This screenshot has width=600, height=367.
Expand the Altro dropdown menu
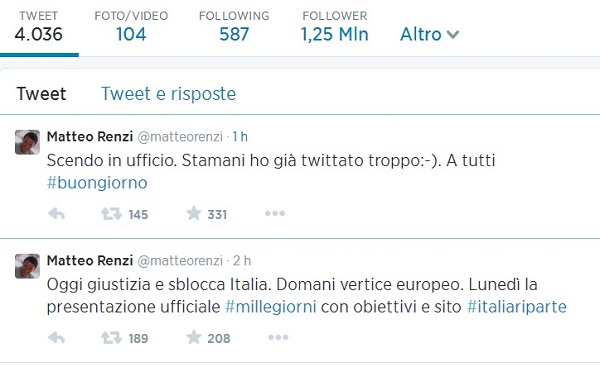pyautogui.click(x=429, y=34)
